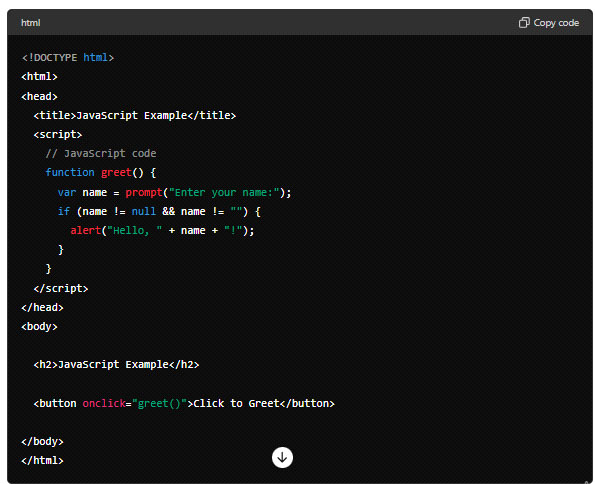Click the red greet function name
This screenshot has width=595, height=484.
click(x=116, y=172)
